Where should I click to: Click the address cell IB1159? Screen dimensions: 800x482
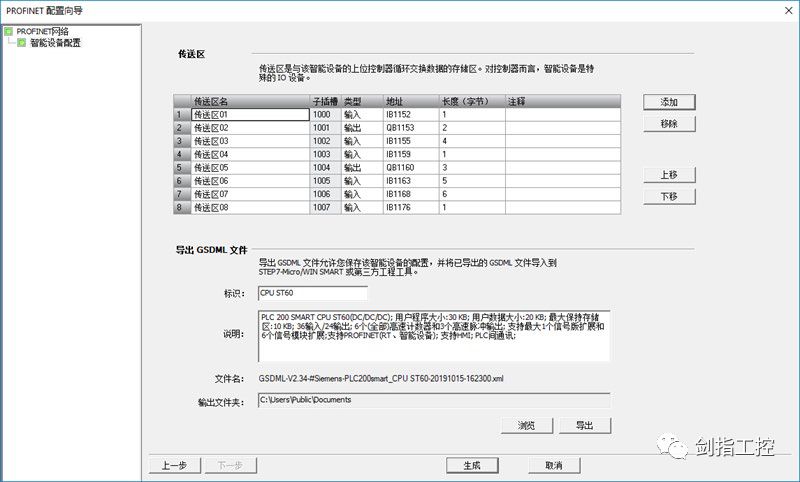411,155
